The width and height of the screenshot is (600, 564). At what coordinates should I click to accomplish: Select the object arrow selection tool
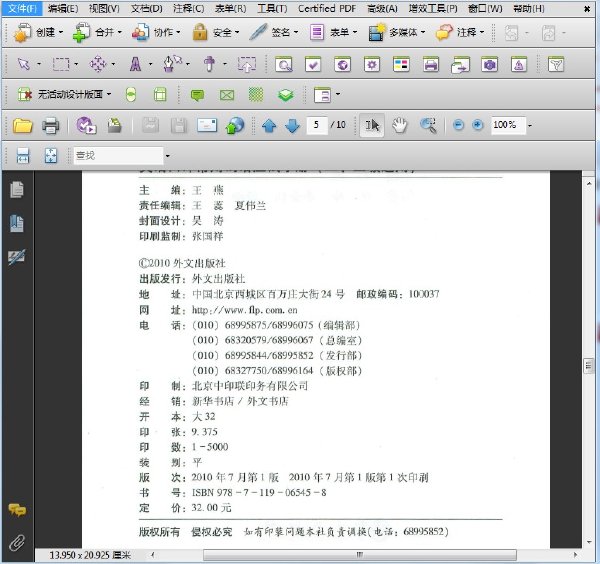24,64
